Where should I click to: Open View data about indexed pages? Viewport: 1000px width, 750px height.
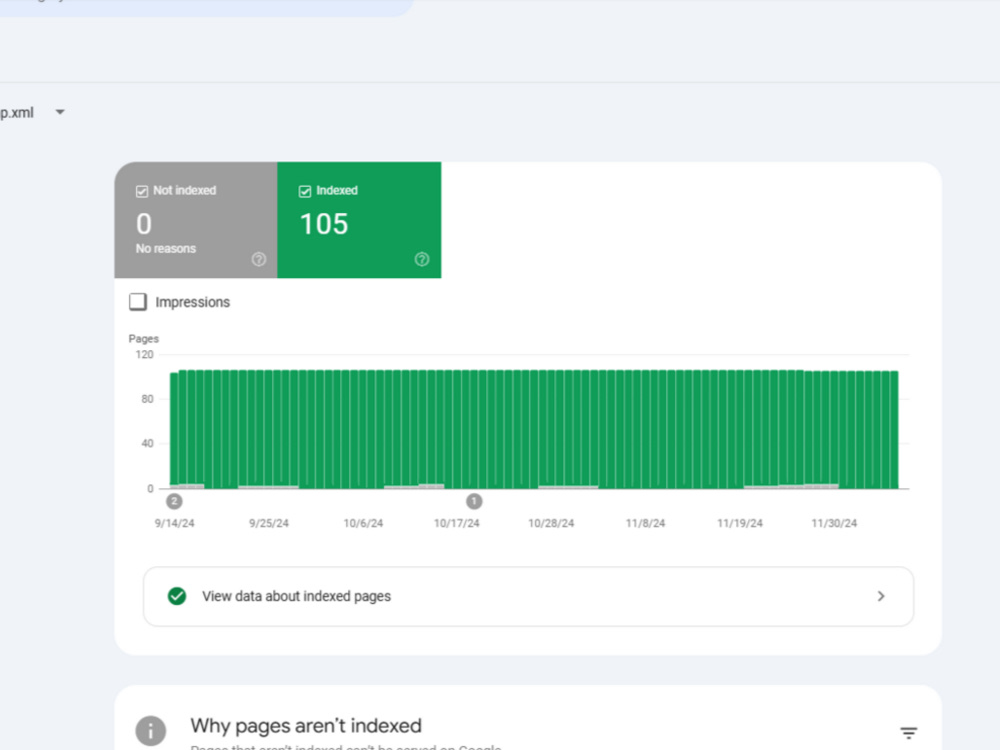[528, 596]
